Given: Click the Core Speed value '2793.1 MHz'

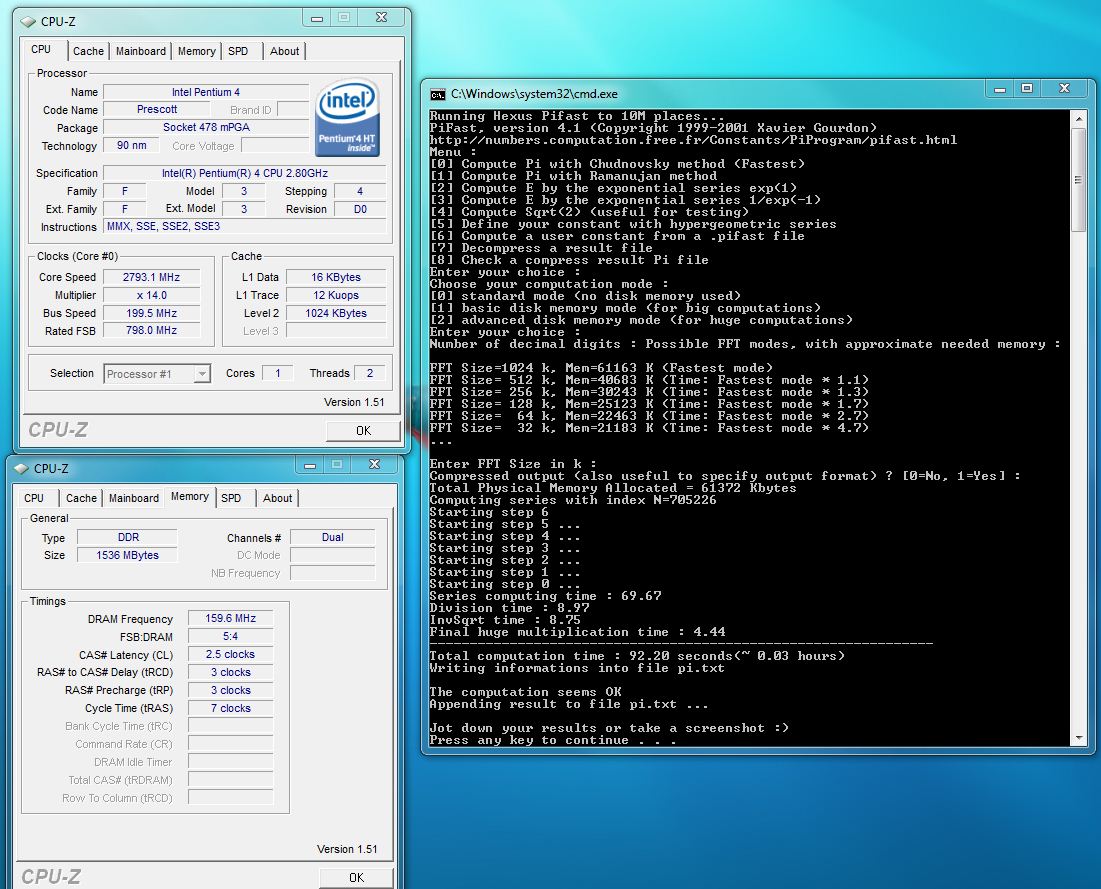Looking at the screenshot, I should pyautogui.click(x=152, y=277).
